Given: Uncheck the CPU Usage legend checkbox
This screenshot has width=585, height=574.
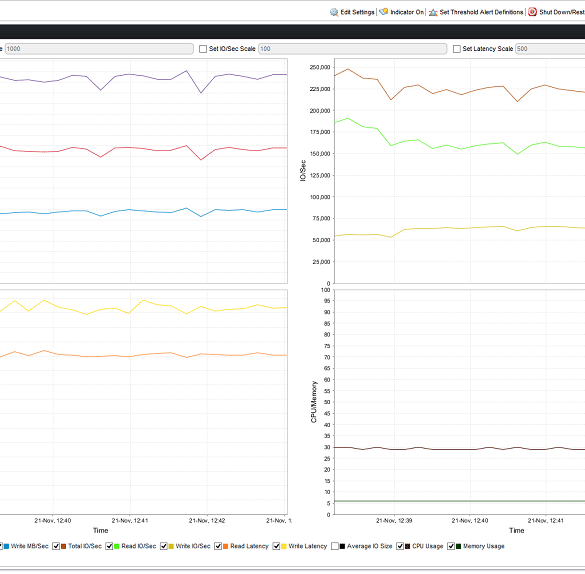Looking at the screenshot, I should (400, 547).
